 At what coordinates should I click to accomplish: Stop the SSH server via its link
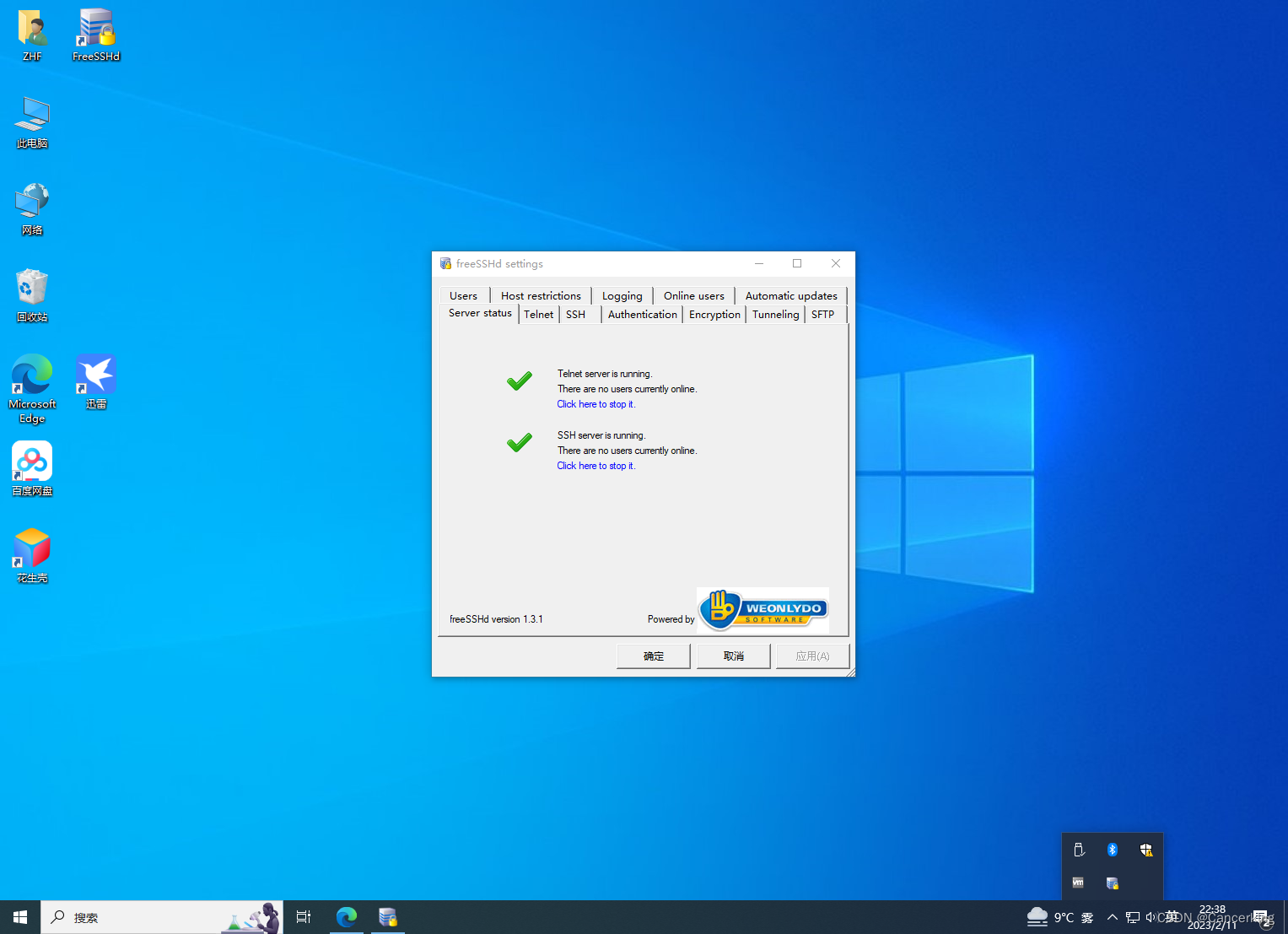pyautogui.click(x=595, y=465)
